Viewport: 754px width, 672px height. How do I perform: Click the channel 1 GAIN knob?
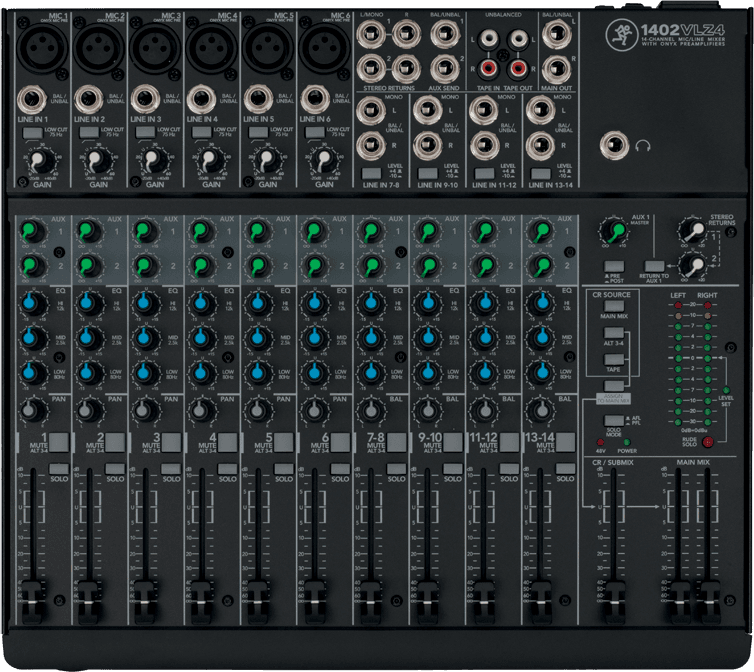pos(40,160)
